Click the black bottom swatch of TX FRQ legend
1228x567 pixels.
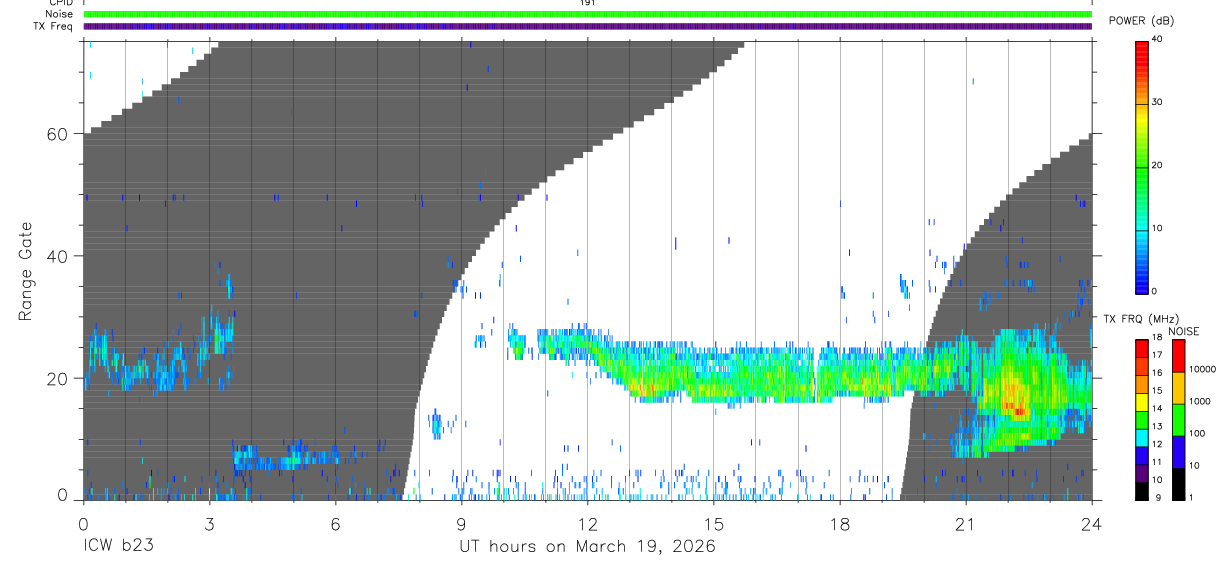[x=1141, y=490]
